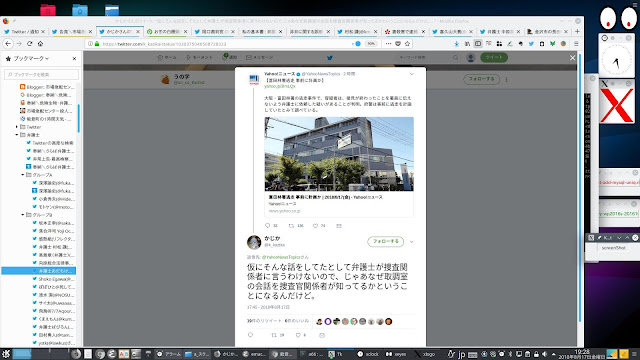Click the taskbar clock showing 19:28
The height and width of the screenshot is (360, 640).
[582, 353]
